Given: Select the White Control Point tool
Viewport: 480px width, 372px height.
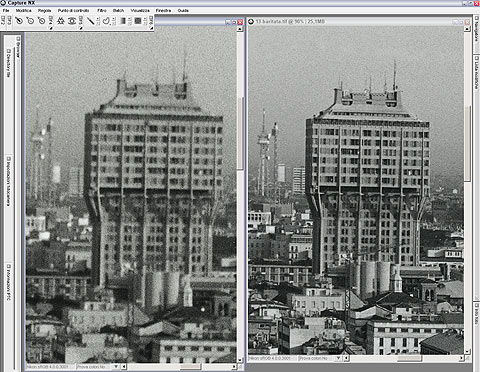Looking at the screenshot, I should [41, 21].
